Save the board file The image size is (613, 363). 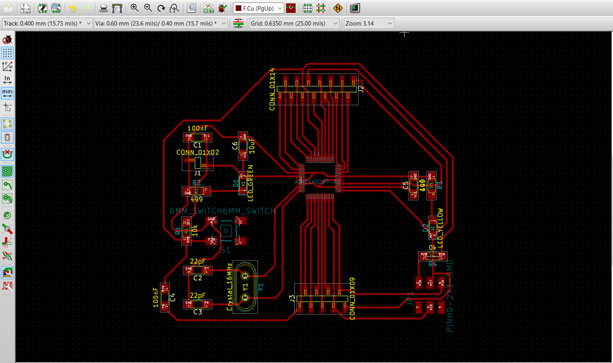[9, 8]
